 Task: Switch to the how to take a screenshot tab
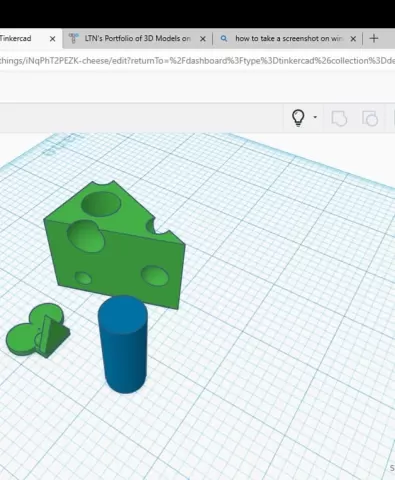tap(289, 39)
